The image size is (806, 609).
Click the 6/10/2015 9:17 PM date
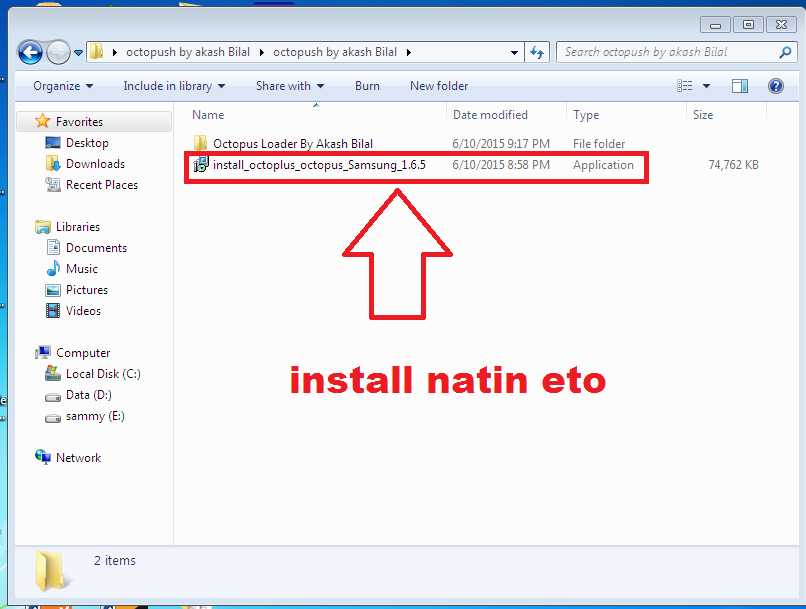501,143
